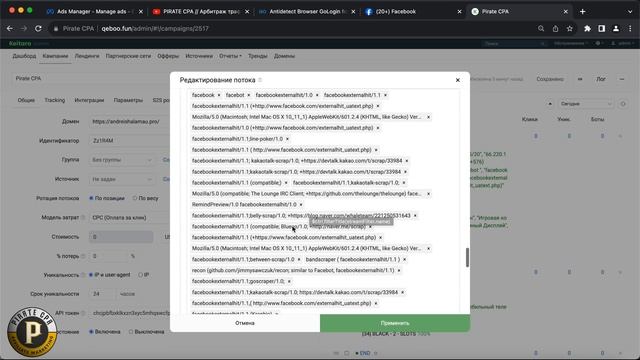Viewport: 640px width, 360px height.
Task: Open browser tab list chevron
Action: (x=630, y=11)
